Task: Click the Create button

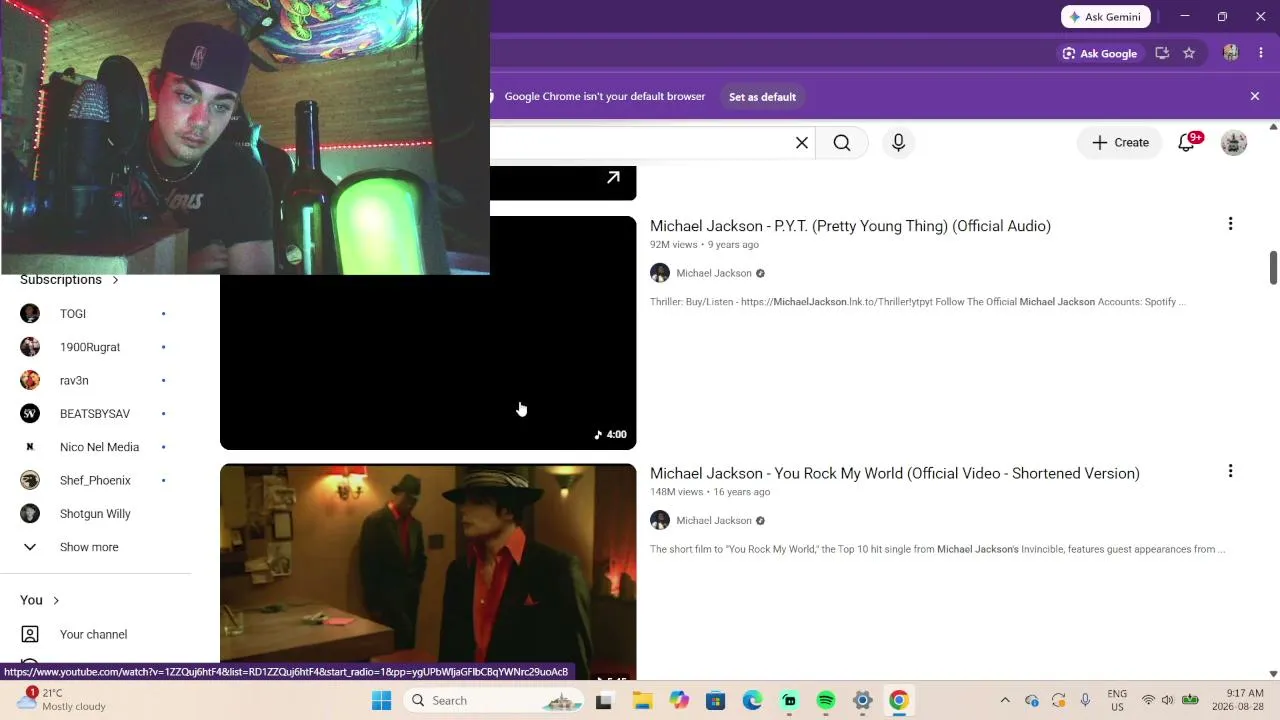Action: click(1120, 142)
